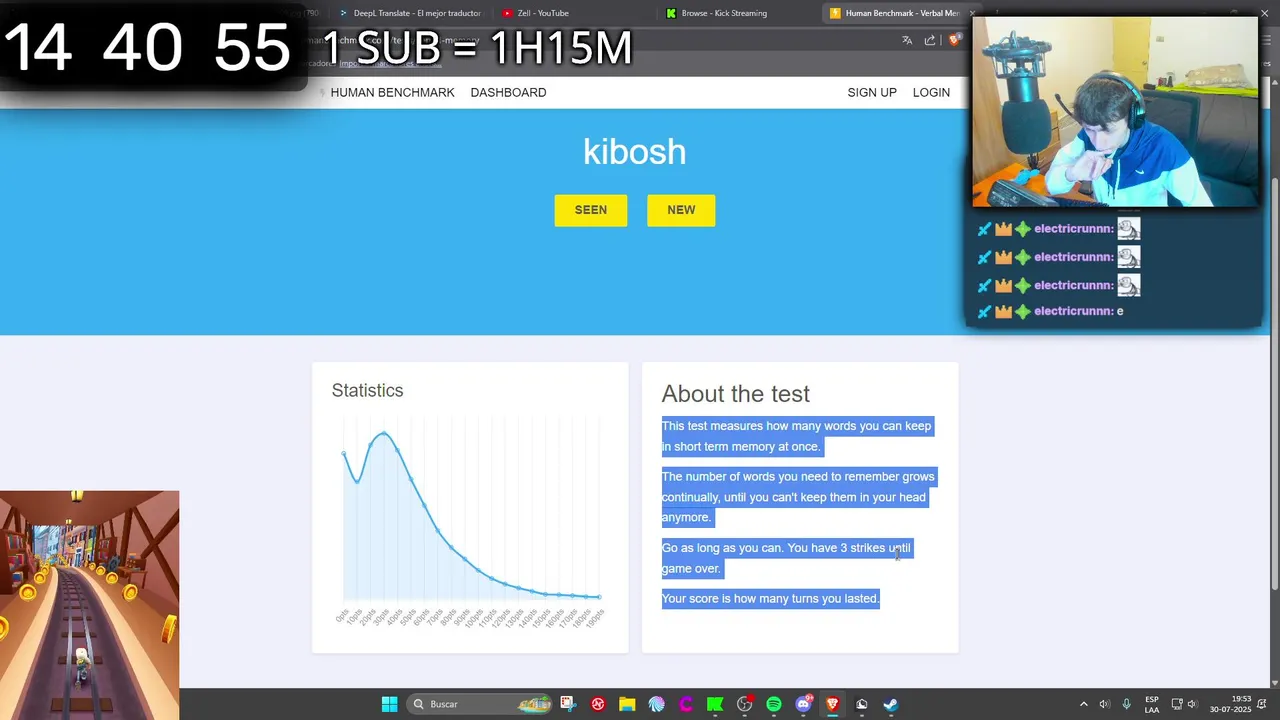Open the HUMAN BENCHMARK home link

pos(392,92)
